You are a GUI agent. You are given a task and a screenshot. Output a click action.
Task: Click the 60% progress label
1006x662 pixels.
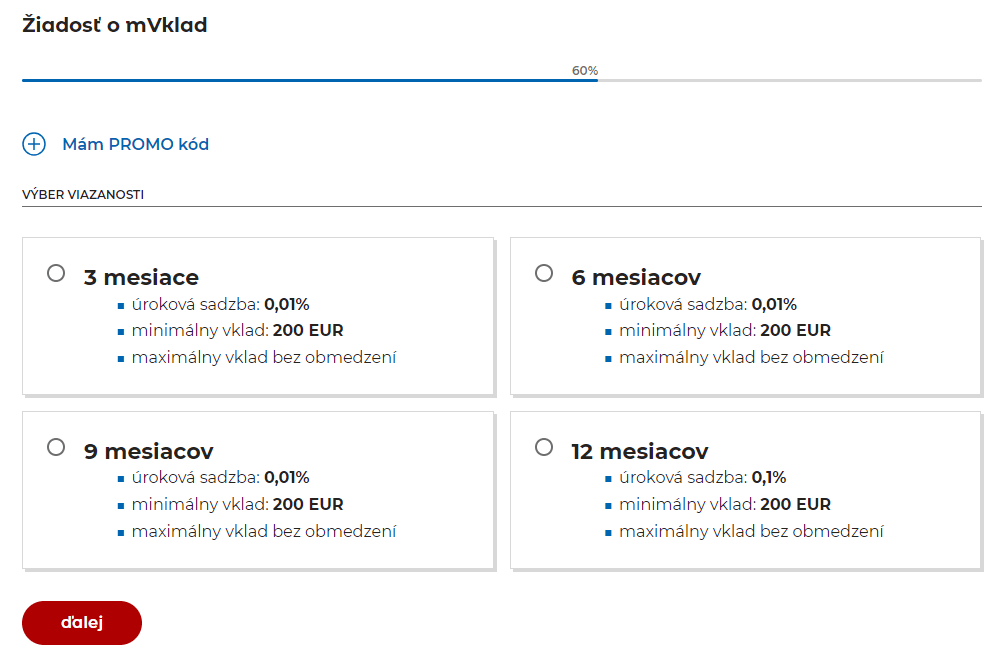(x=585, y=71)
